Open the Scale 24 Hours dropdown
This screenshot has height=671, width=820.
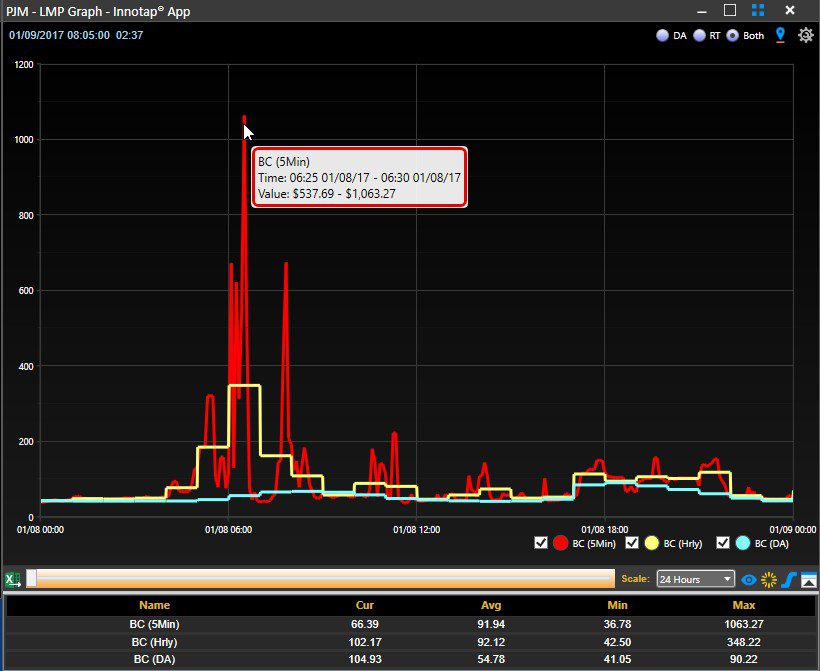(695, 579)
